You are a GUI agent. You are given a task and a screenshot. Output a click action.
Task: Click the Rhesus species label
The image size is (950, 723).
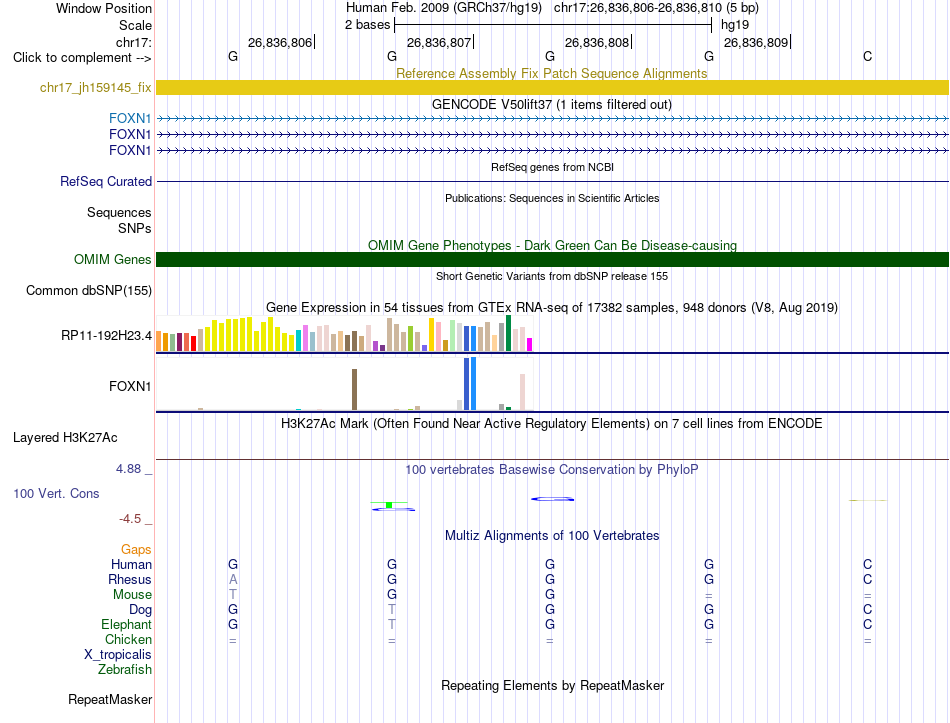(x=130, y=579)
